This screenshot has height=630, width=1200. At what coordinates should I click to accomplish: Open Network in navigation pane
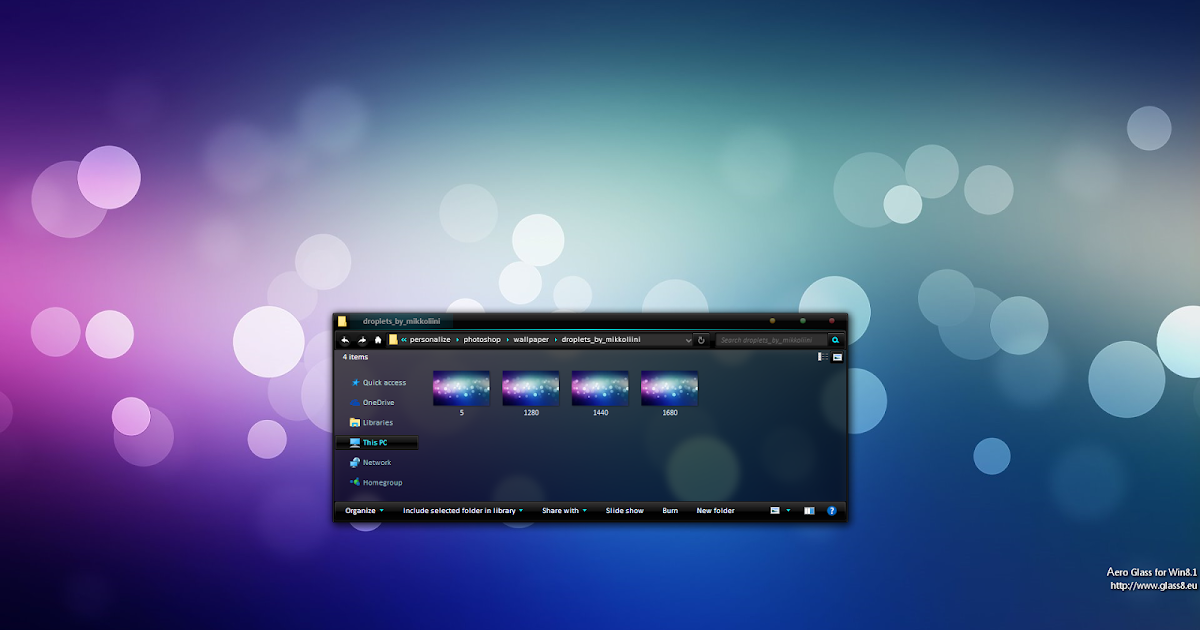click(370, 462)
